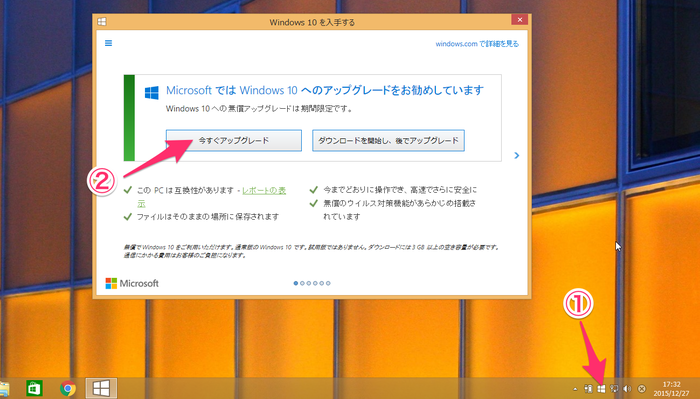
Task: Select the fifth page indicator dot
Action: [x=321, y=283]
